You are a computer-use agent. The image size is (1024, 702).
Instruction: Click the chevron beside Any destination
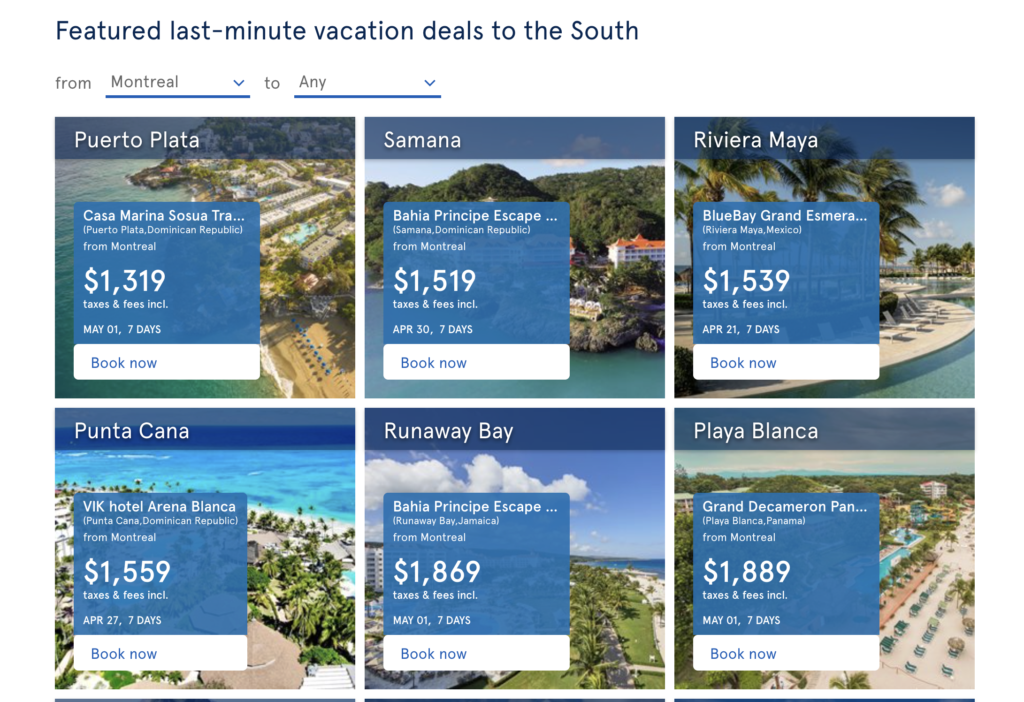click(430, 82)
